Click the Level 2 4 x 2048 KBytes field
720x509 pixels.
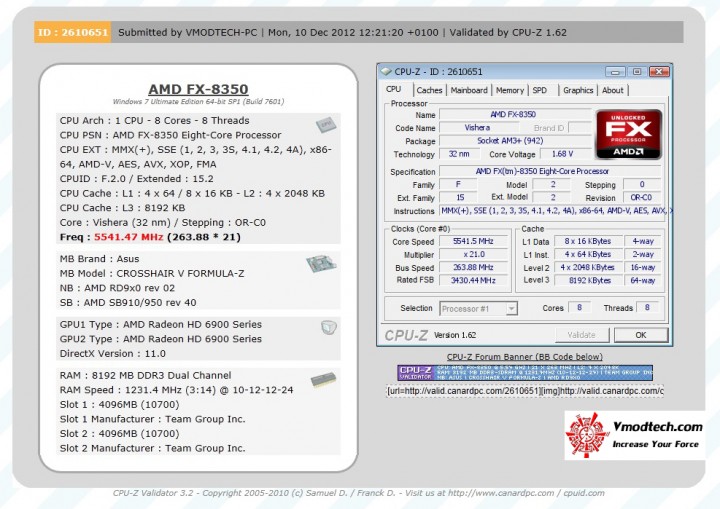point(588,267)
